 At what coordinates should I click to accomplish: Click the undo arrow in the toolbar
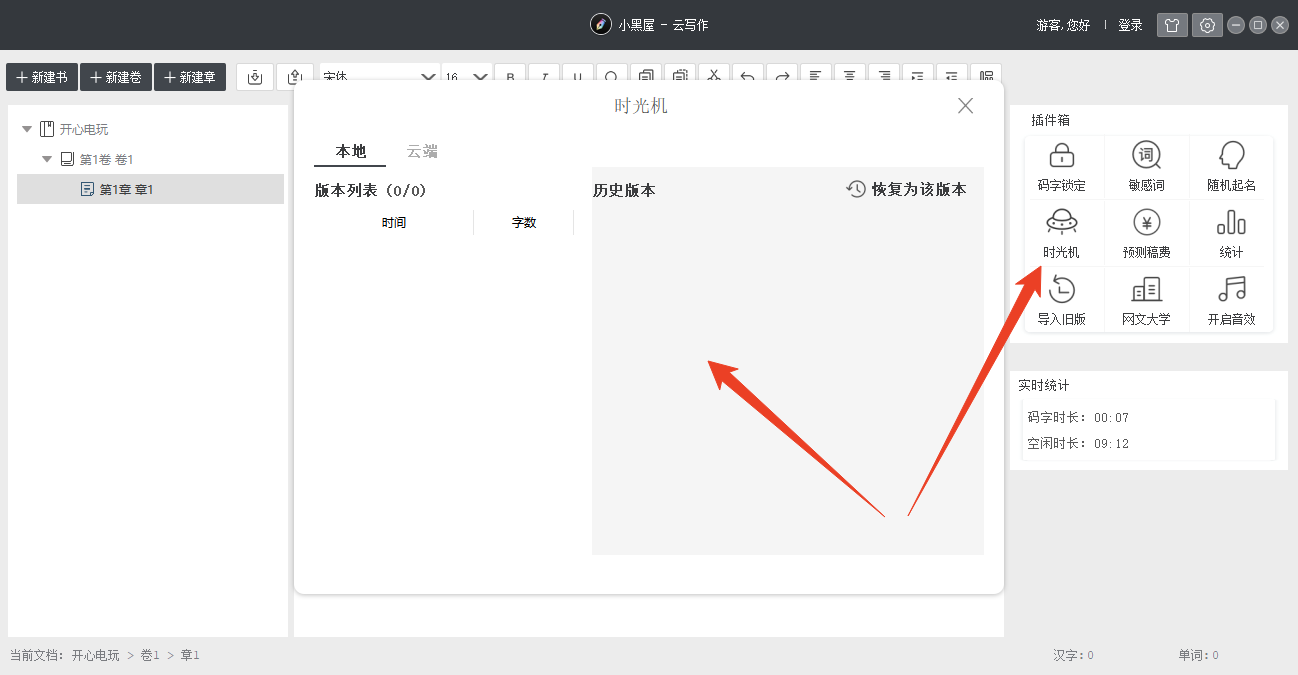[748, 76]
